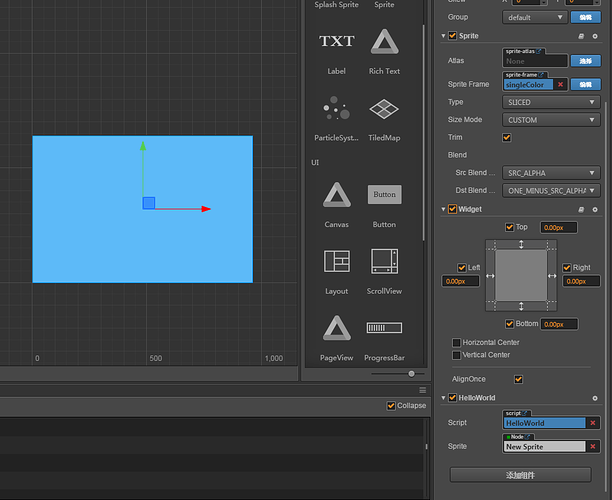The width and height of the screenshot is (612, 500).
Task: Pick the ParticleSystem node icon
Action: click(336, 108)
